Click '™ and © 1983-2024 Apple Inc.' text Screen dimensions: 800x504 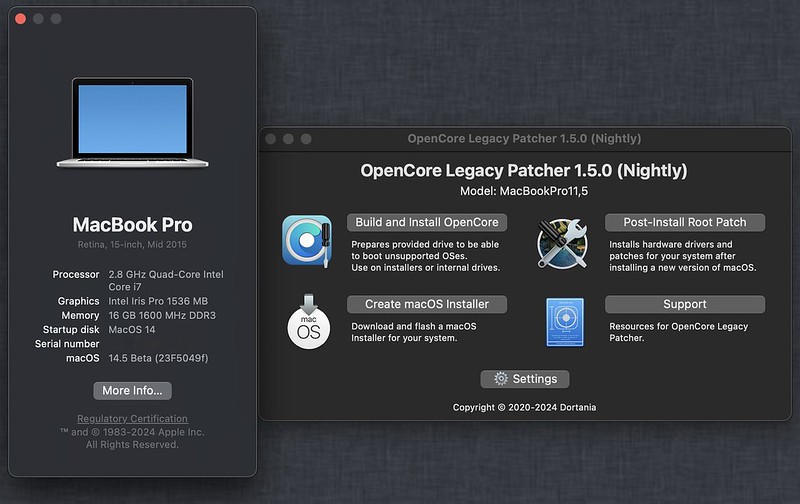pos(132,432)
